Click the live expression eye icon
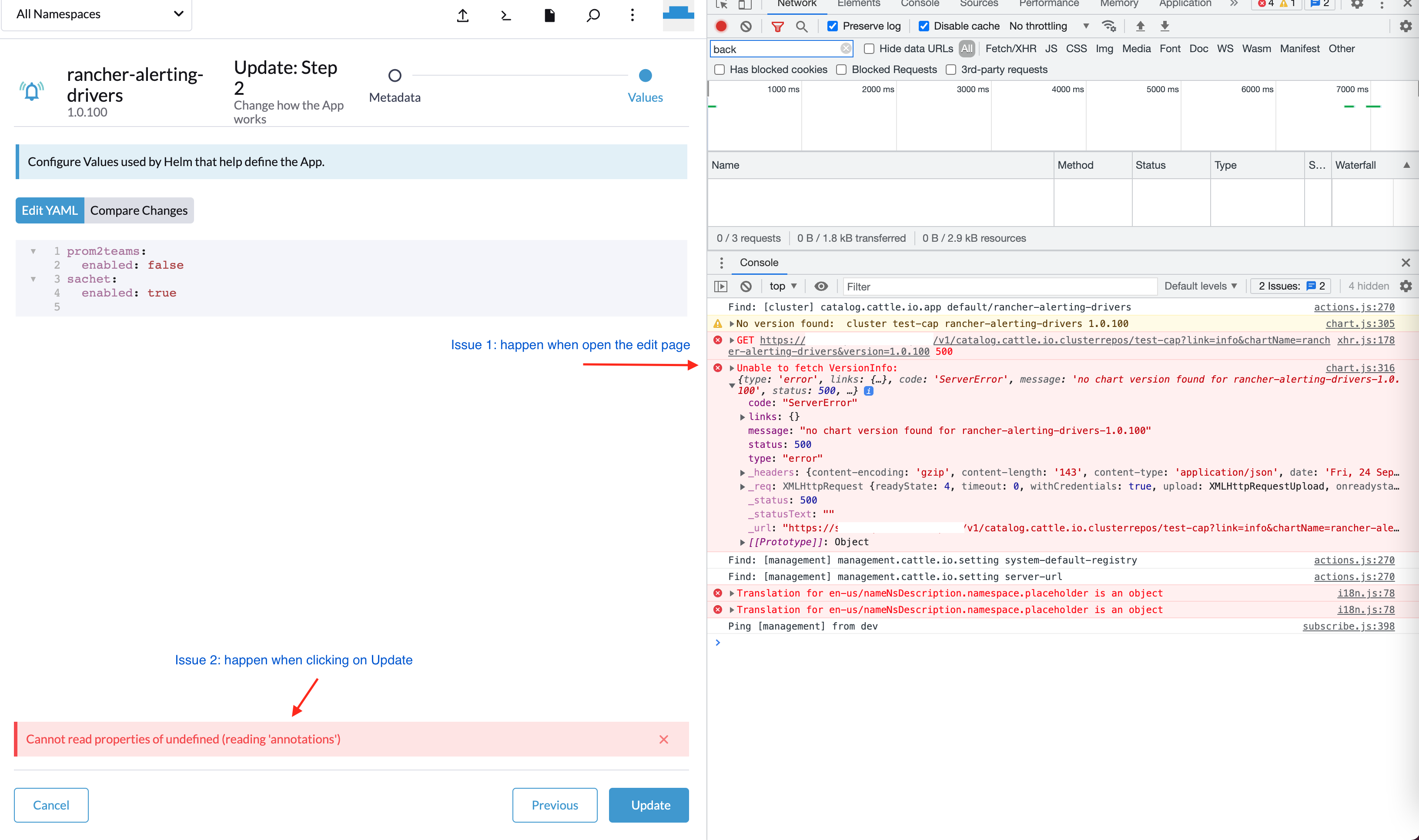Image resolution: width=1419 pixels, height=840 pixels. (821, 287)
